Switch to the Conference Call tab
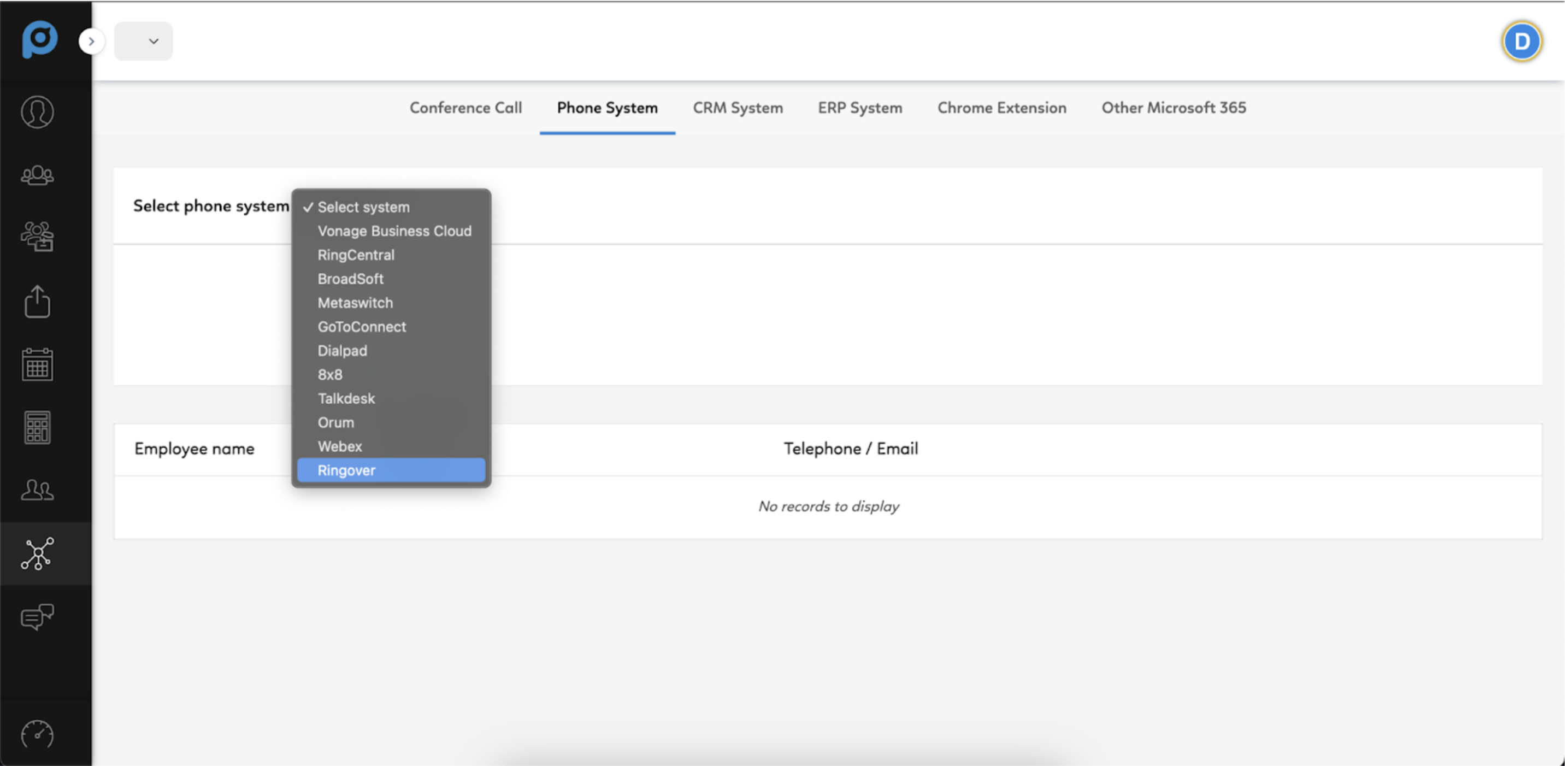The height and width of the screenshot is (766, 1568). click(x=465, y=108)
